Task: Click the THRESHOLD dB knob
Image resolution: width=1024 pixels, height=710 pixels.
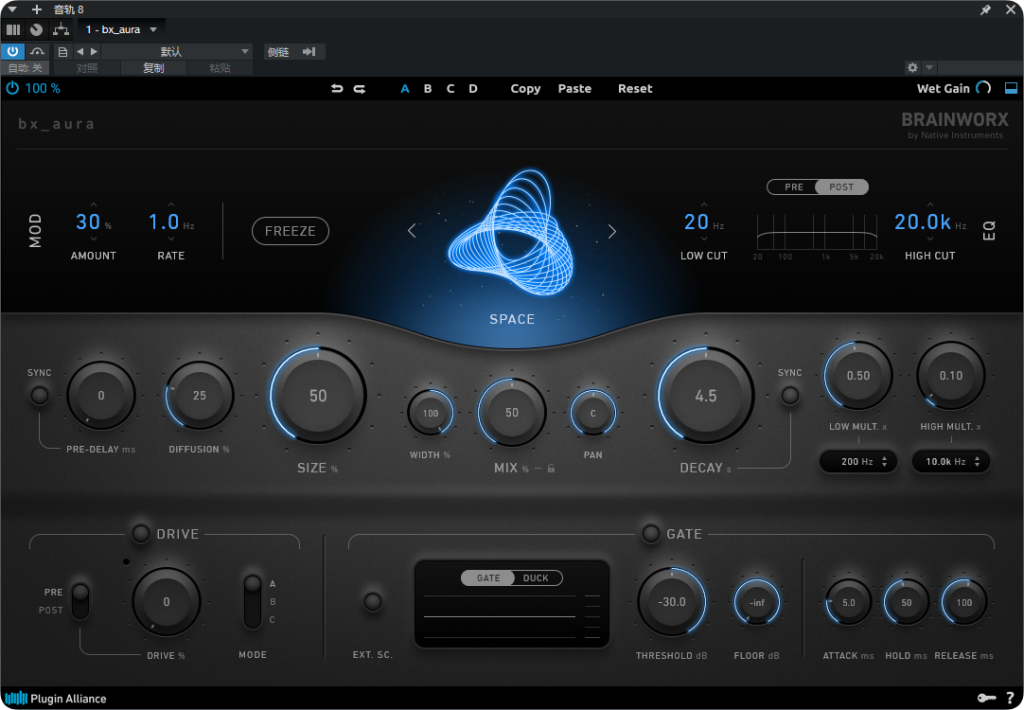Action: pyautogui.click(x=672, y=602)
